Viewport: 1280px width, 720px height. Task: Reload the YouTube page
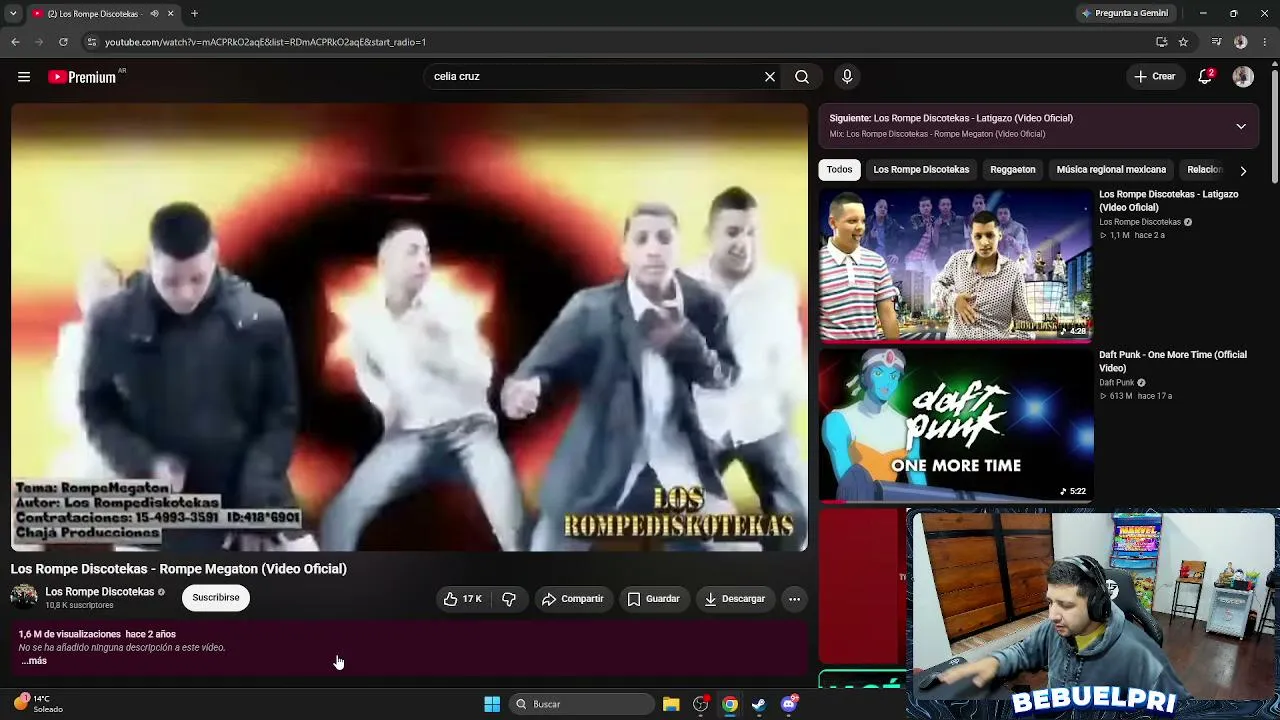click(x=63, y=42)
